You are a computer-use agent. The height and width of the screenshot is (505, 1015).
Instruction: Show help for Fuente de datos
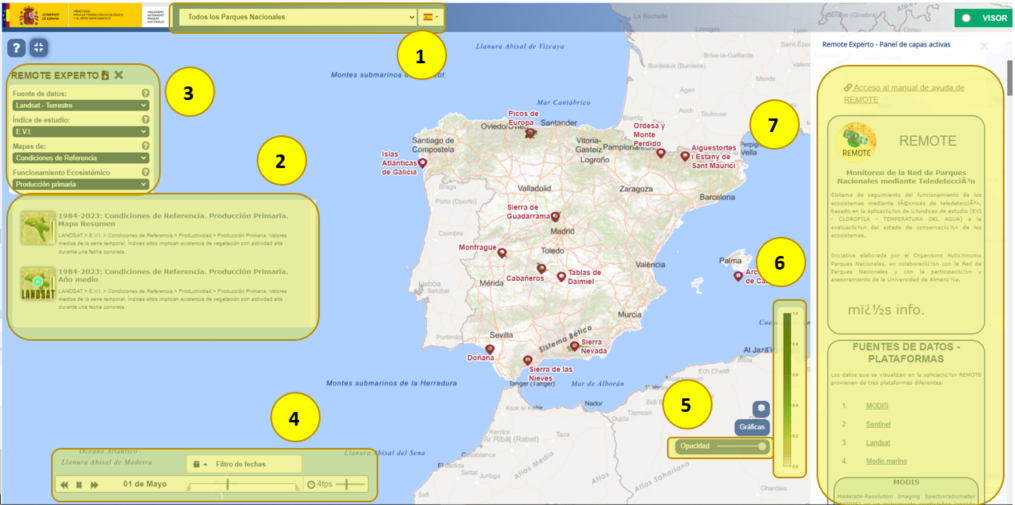point(146,93)
